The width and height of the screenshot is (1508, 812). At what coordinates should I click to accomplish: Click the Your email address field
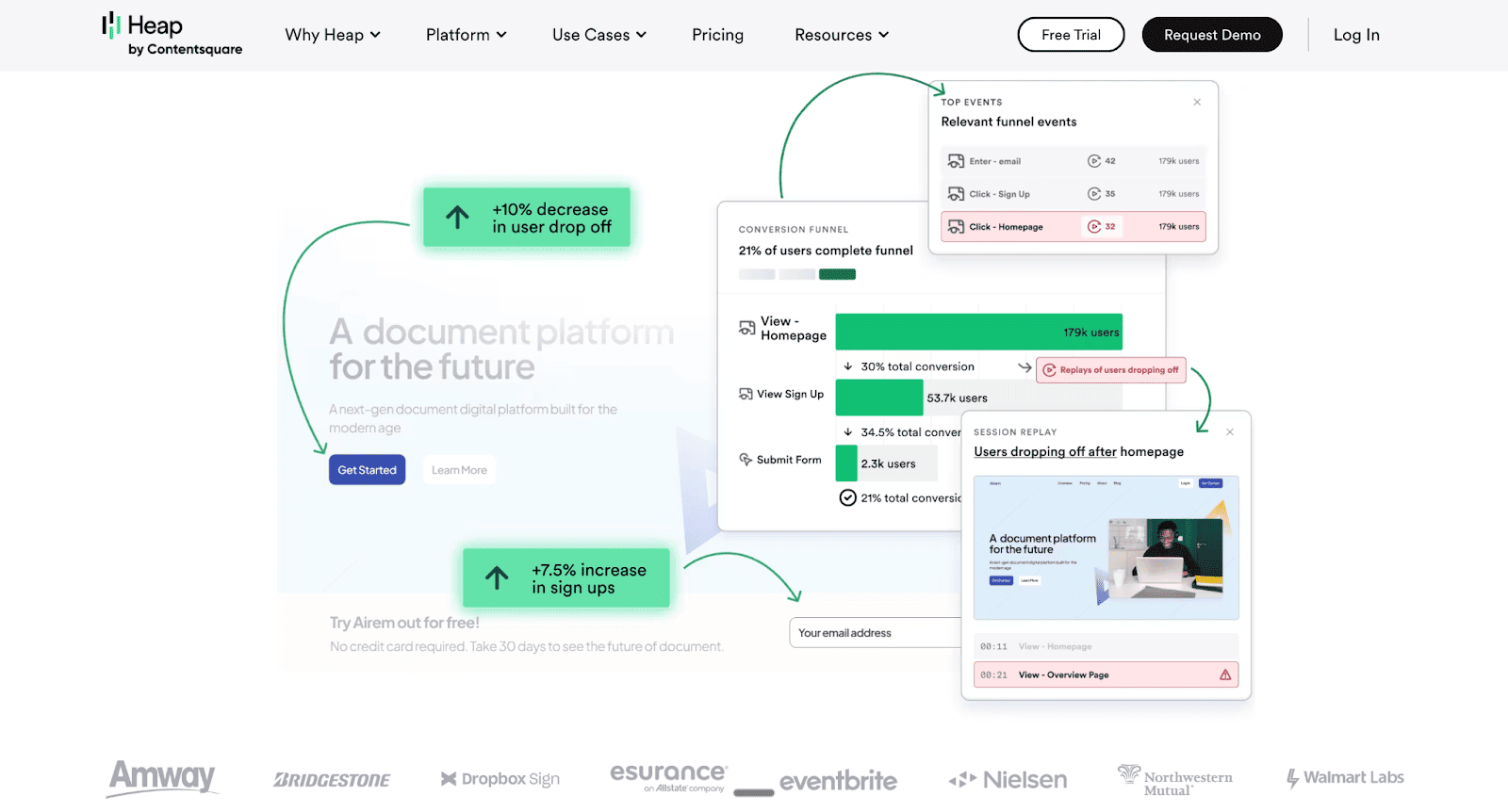coord(875,633)
